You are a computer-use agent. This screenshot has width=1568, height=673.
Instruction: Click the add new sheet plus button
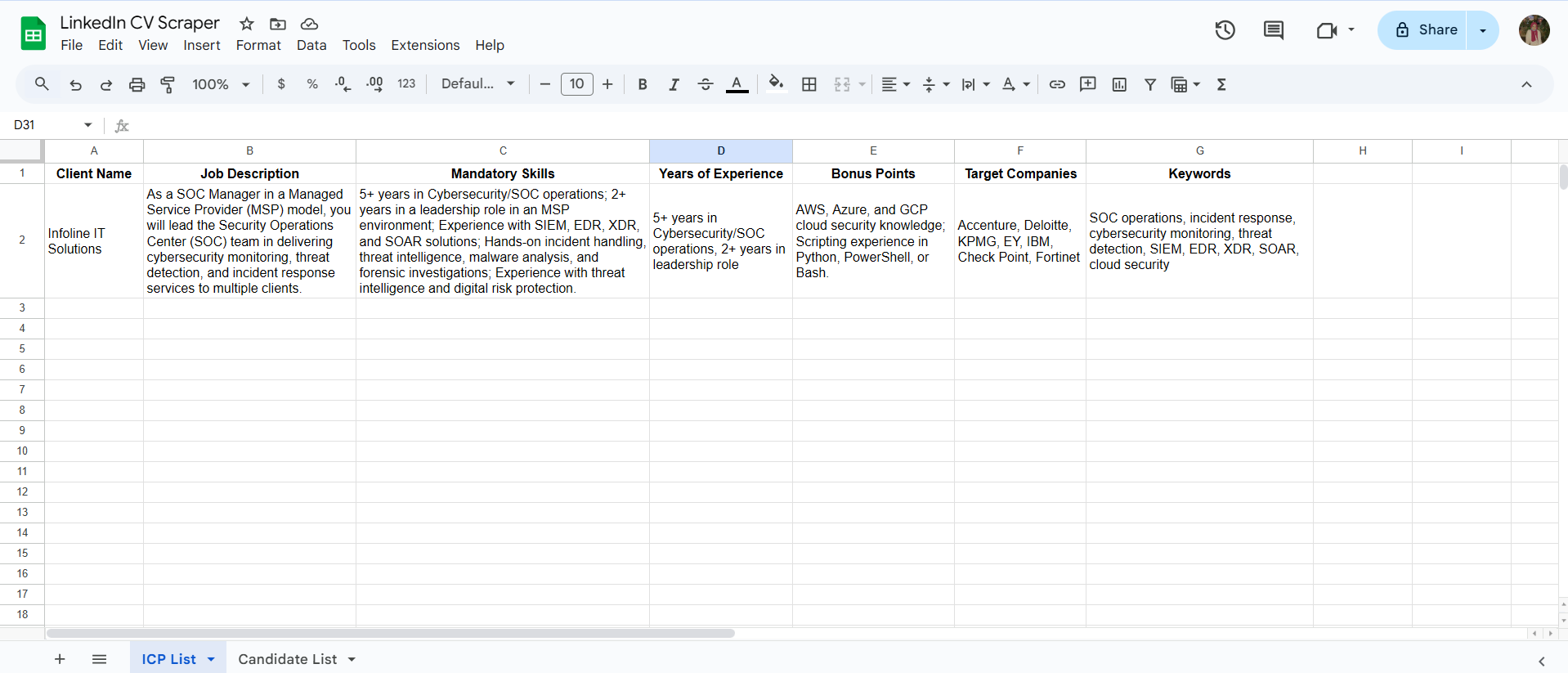tap(60, 659)
